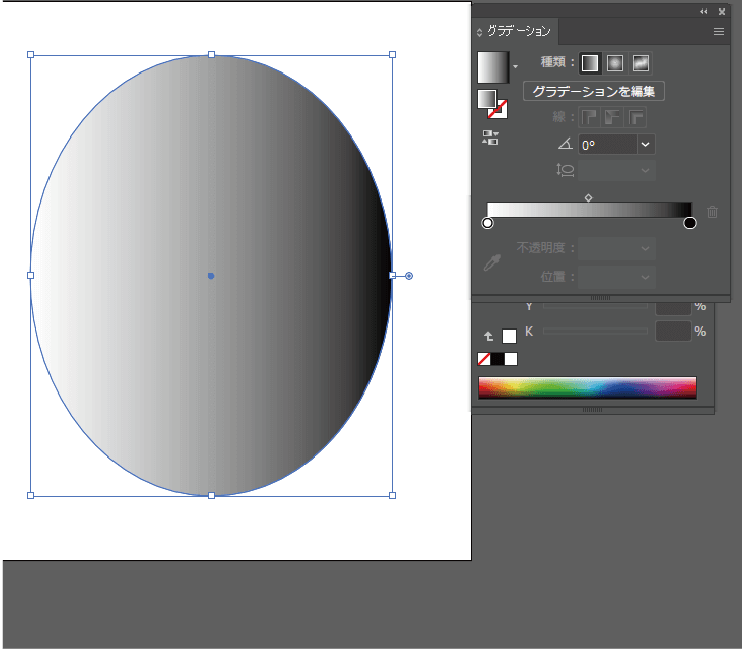Open the Gradient panel menu icon

click(x=719, y=32)
